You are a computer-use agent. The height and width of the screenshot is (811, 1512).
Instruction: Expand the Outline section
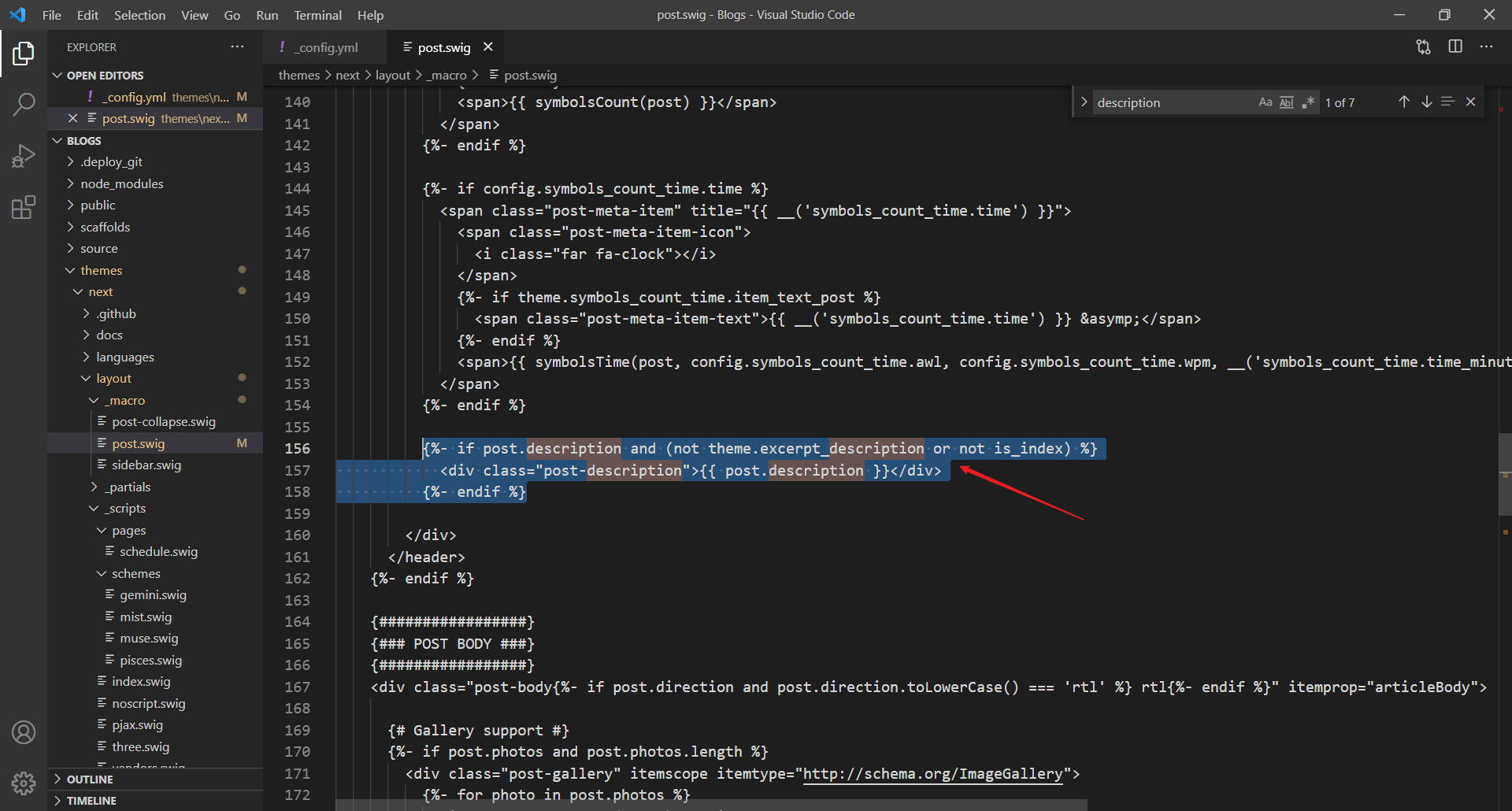coord(155,780)
